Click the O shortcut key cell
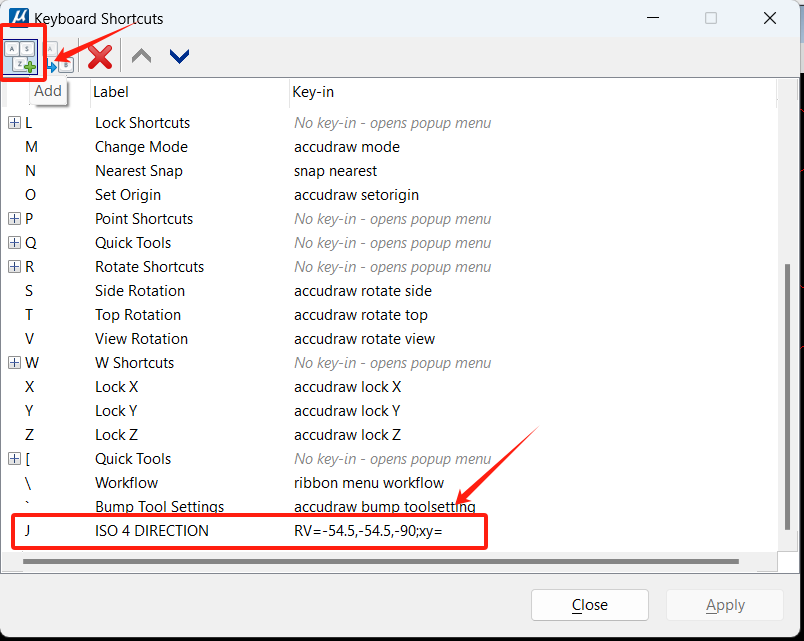Image resolution: width=804 pixels, height=641 pixels. coord(30,195)
